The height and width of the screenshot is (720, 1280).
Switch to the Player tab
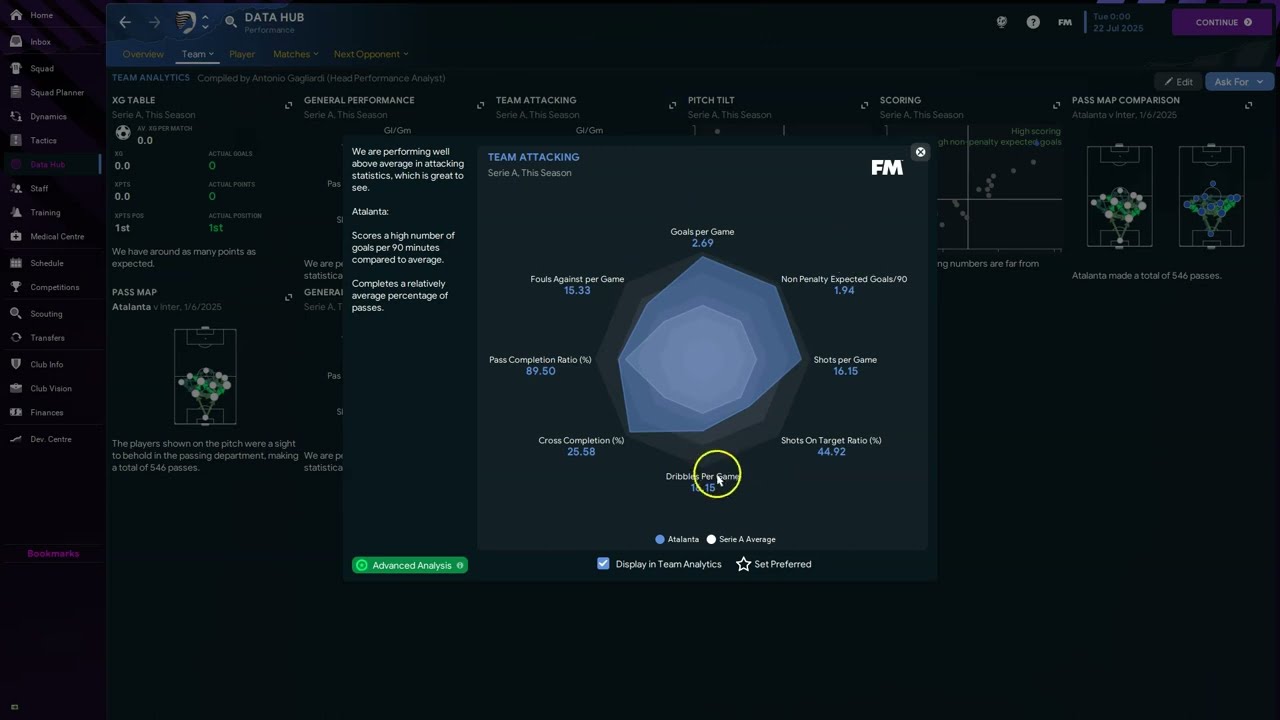242,54
